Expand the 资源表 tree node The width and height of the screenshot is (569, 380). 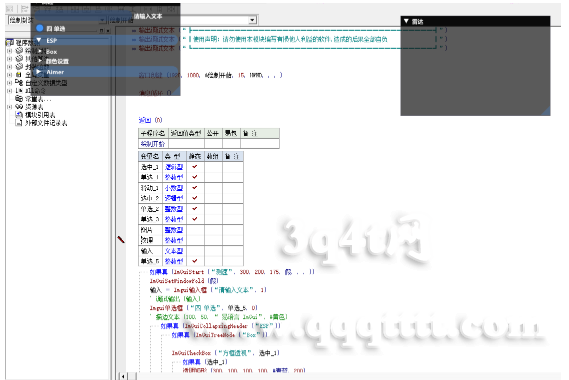(x=9, y=107)
